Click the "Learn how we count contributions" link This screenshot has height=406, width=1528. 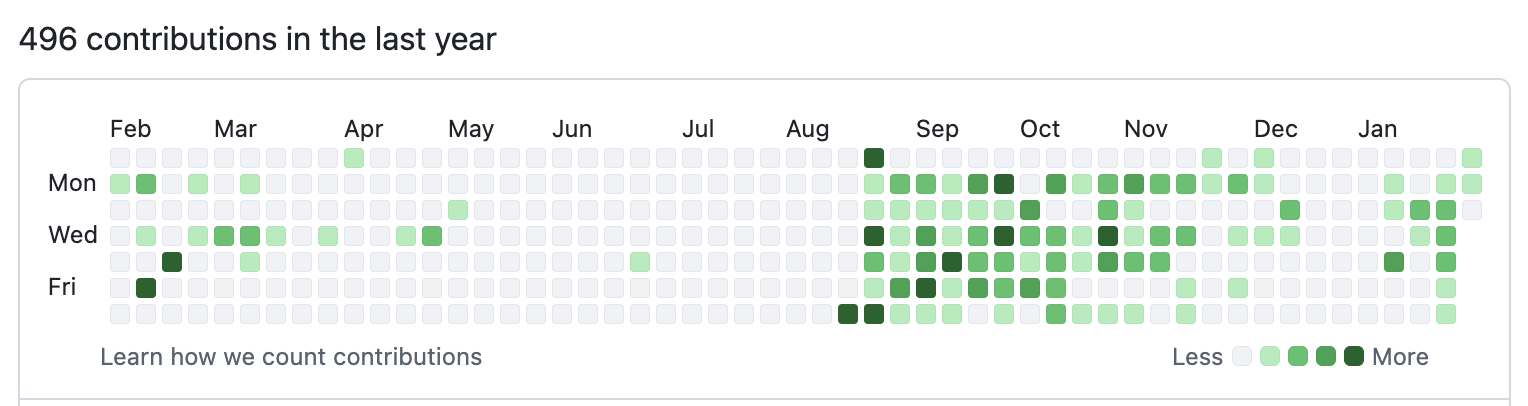click(x=291, y=357)
